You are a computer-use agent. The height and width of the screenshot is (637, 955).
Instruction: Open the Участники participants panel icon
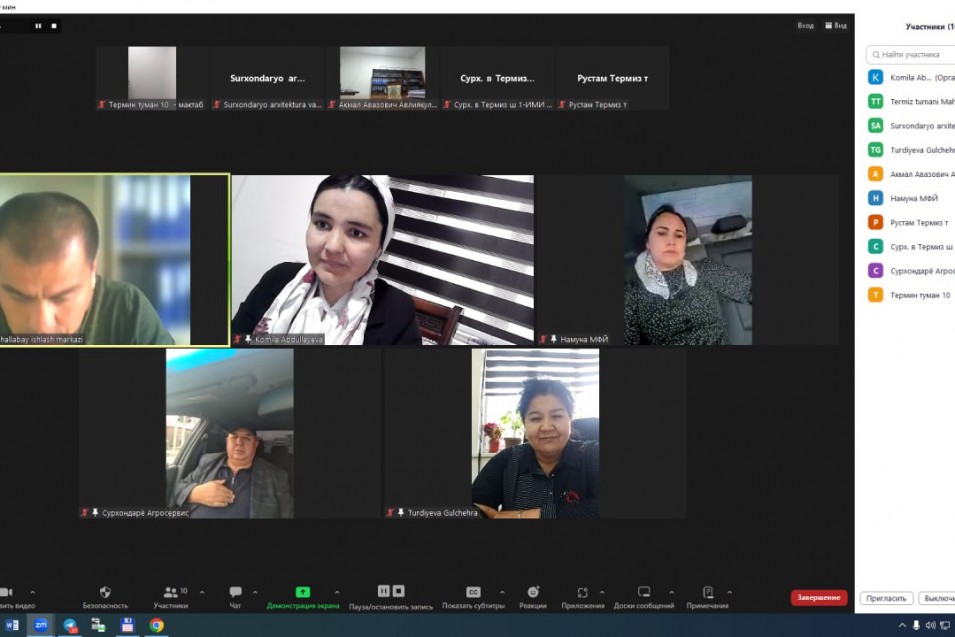(171, 592)
